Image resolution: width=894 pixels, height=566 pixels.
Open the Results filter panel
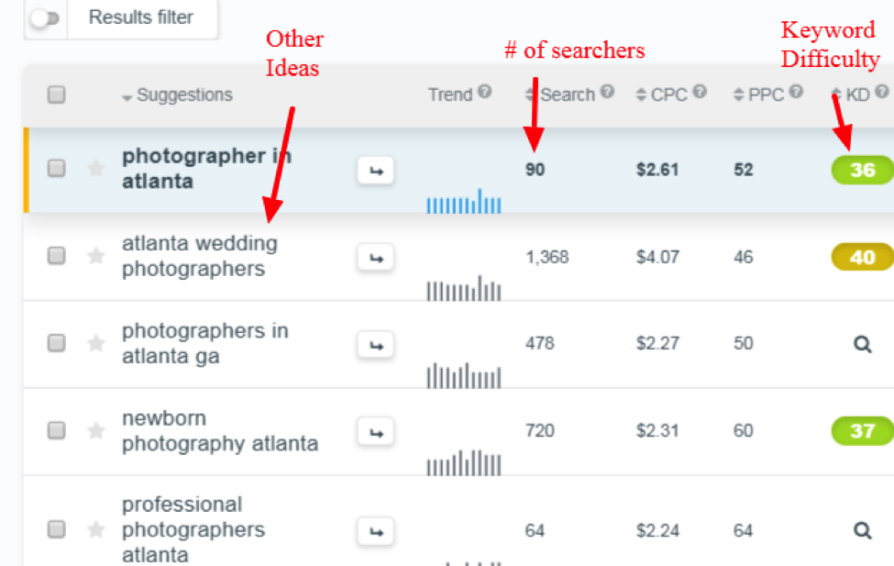pos(140,18)
